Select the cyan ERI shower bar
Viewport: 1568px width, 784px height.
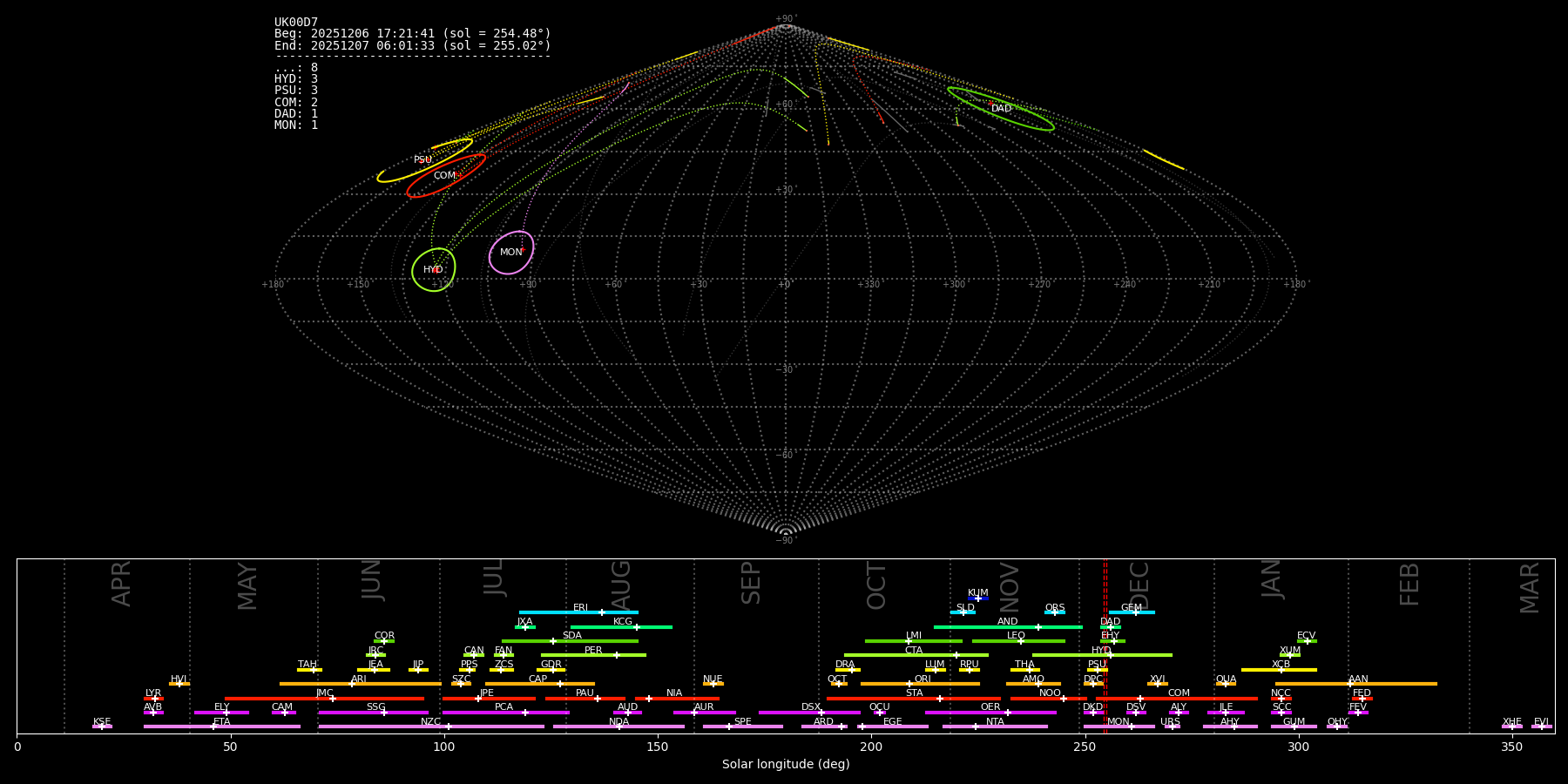click(578, 612)
